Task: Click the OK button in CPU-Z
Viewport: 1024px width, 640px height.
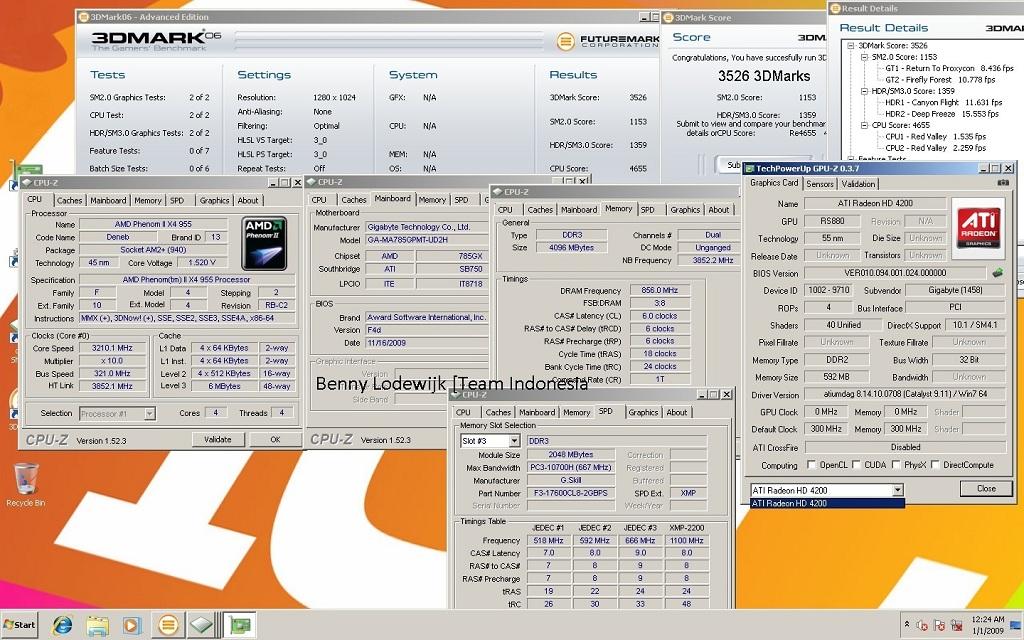Action: (x=276, y=440)
